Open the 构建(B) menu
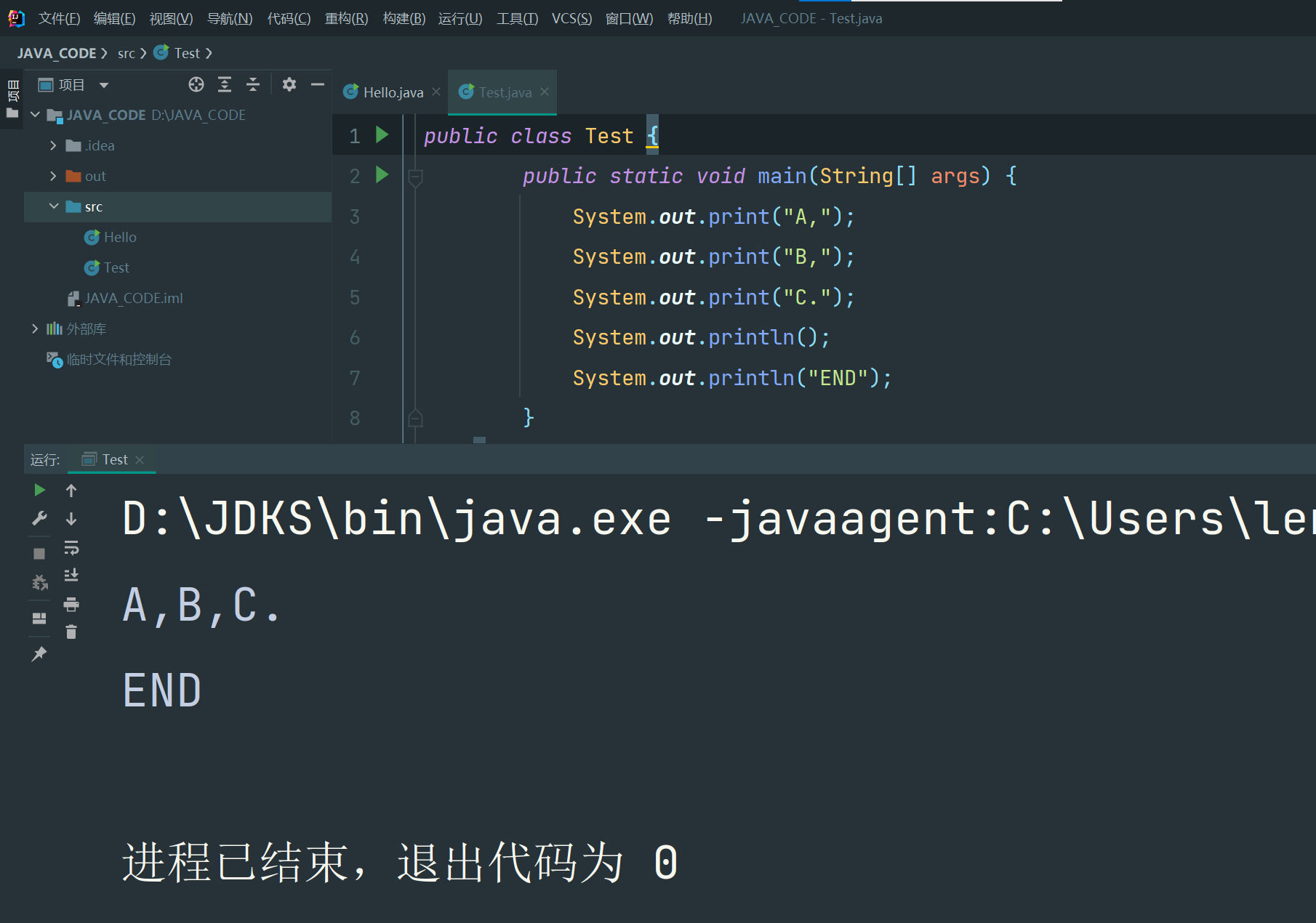Image resolution: width=1316 pixels, height=923 pixels. [404, 18]
